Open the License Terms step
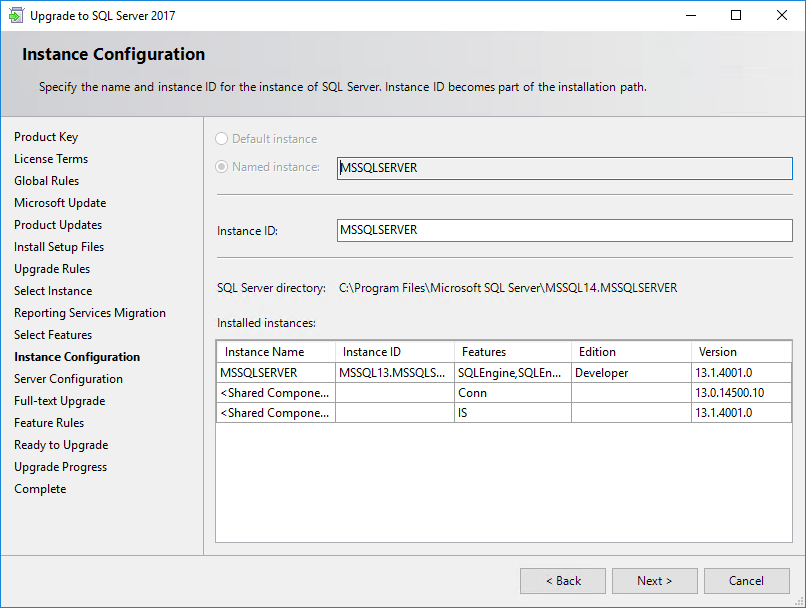806x608 pixels. [x=51, y=159]
